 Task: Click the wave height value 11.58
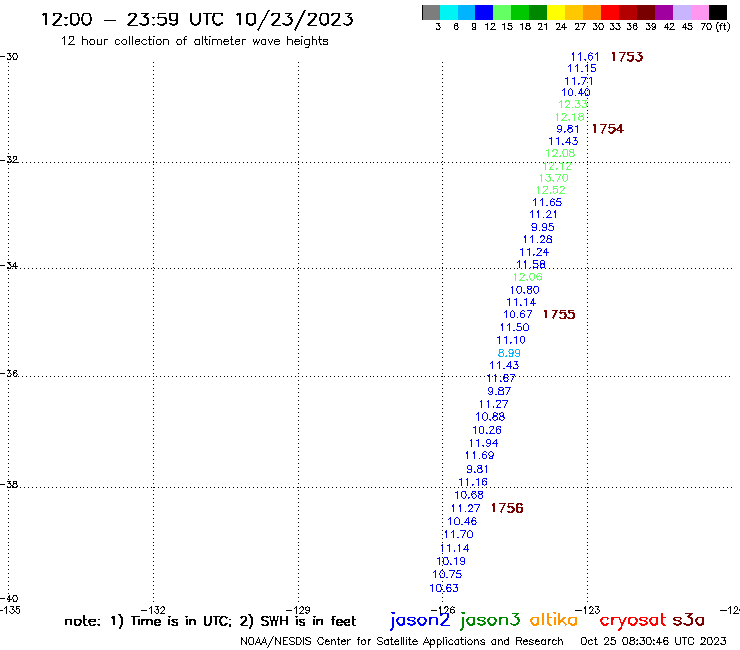tap(531, 265)
